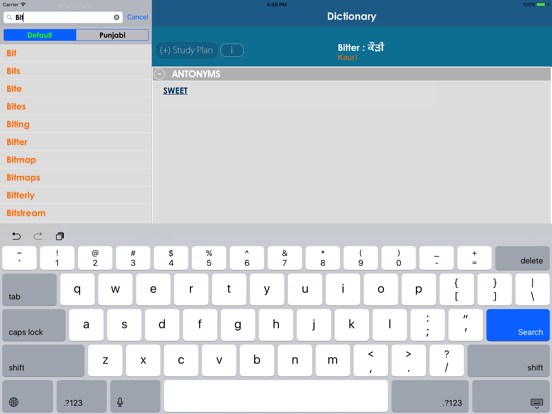Image resolution: width=552 pixels, height=414 pixels.
Task: Tap the letter m key
Action: [x=333, y=360]
